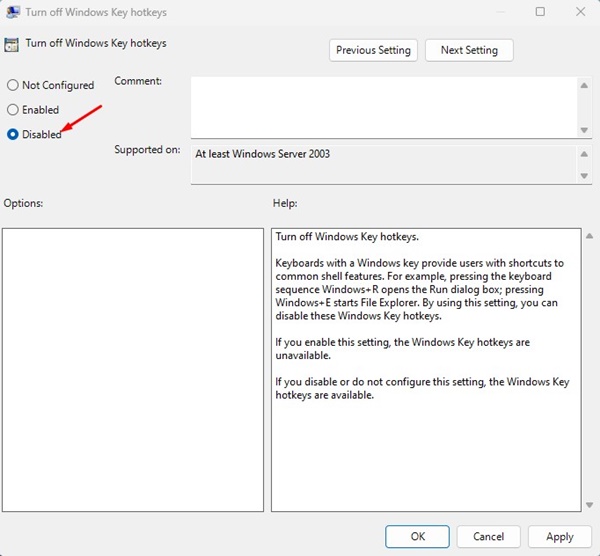Image resolution: width=600 pixels, height=556 pixels.
Task: Click the 'Supported on:' label
Action: (147, 150)
